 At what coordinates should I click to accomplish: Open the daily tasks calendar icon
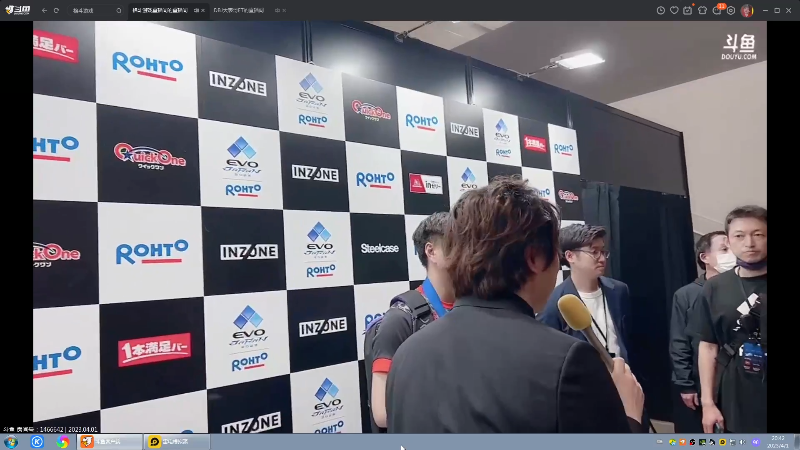point(688,10)
